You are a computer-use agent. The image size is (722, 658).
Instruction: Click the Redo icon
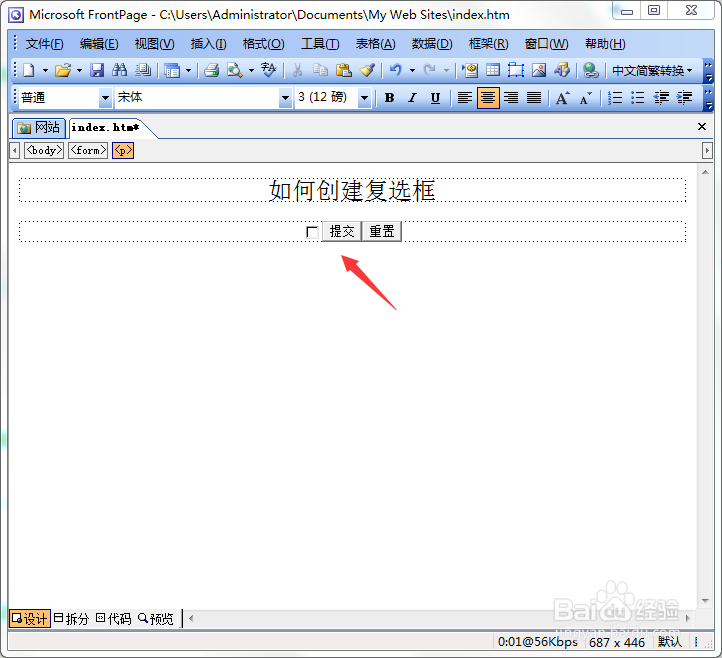(x=430, y=70)
